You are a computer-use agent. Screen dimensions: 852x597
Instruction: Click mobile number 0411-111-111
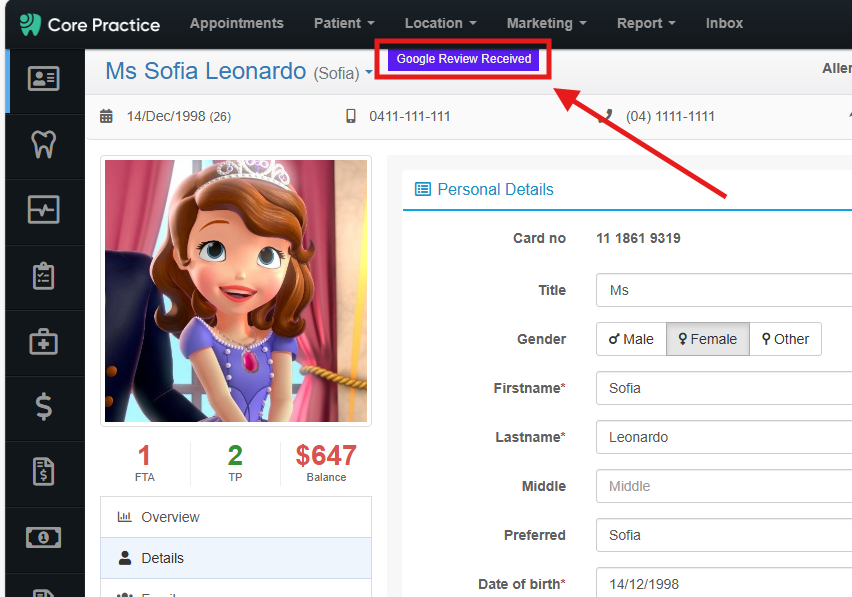(x=410, y=116)
